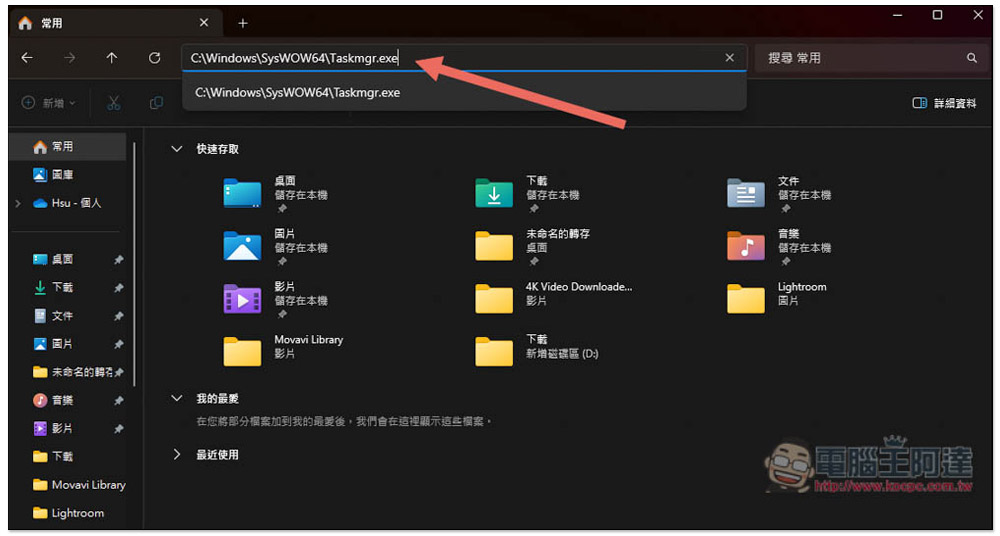Viewport: 1000px width, 536px height.
Task: Choose the Taskmgr.exe address suggestion
Action: pyautogui.click(x=464, y=93)
